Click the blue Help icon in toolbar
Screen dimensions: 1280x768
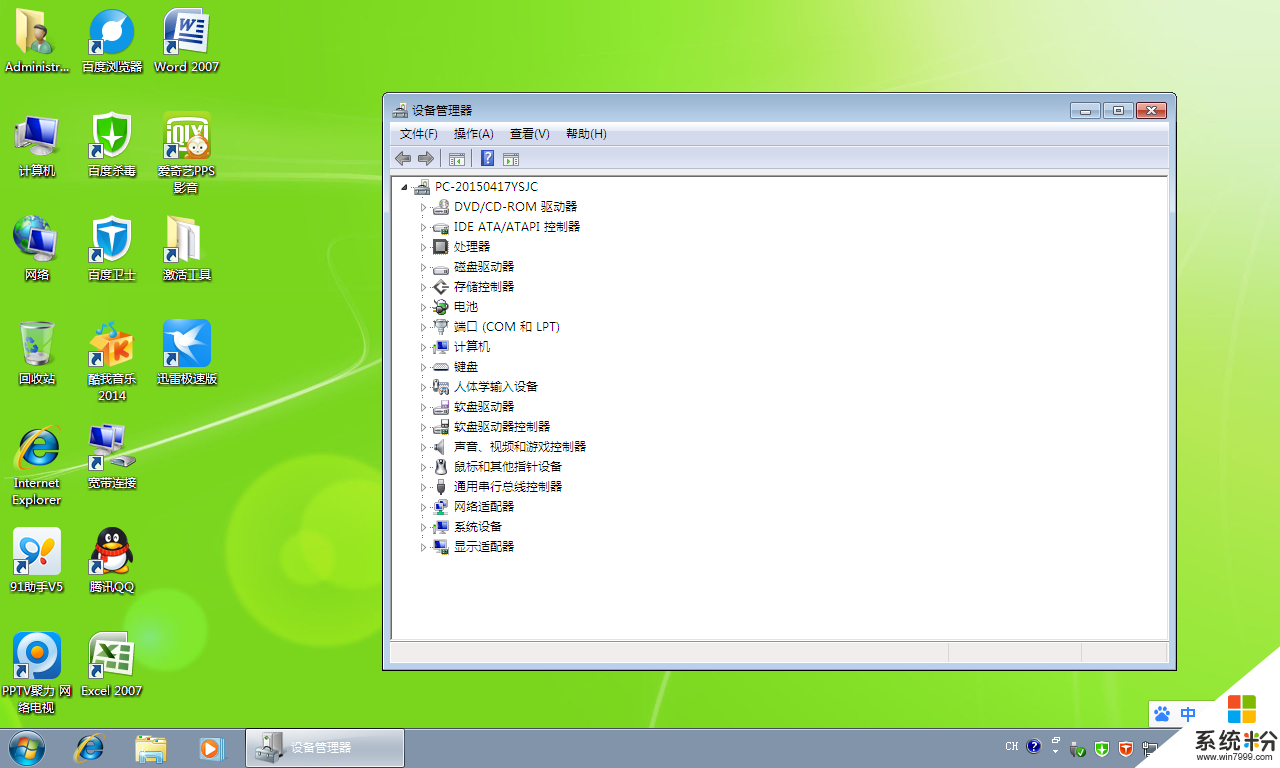click(487, 158)
